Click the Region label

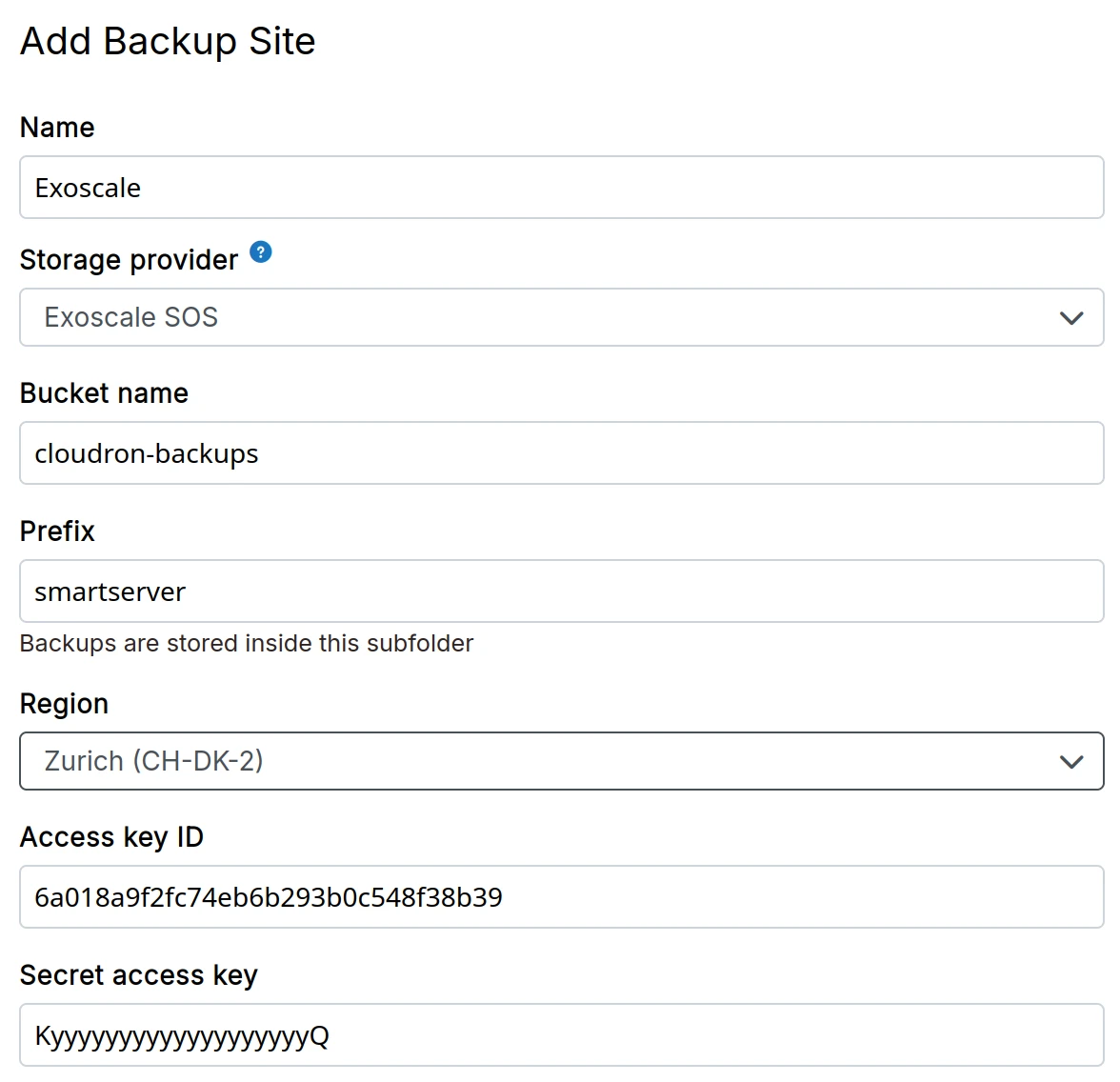(64, 704)
